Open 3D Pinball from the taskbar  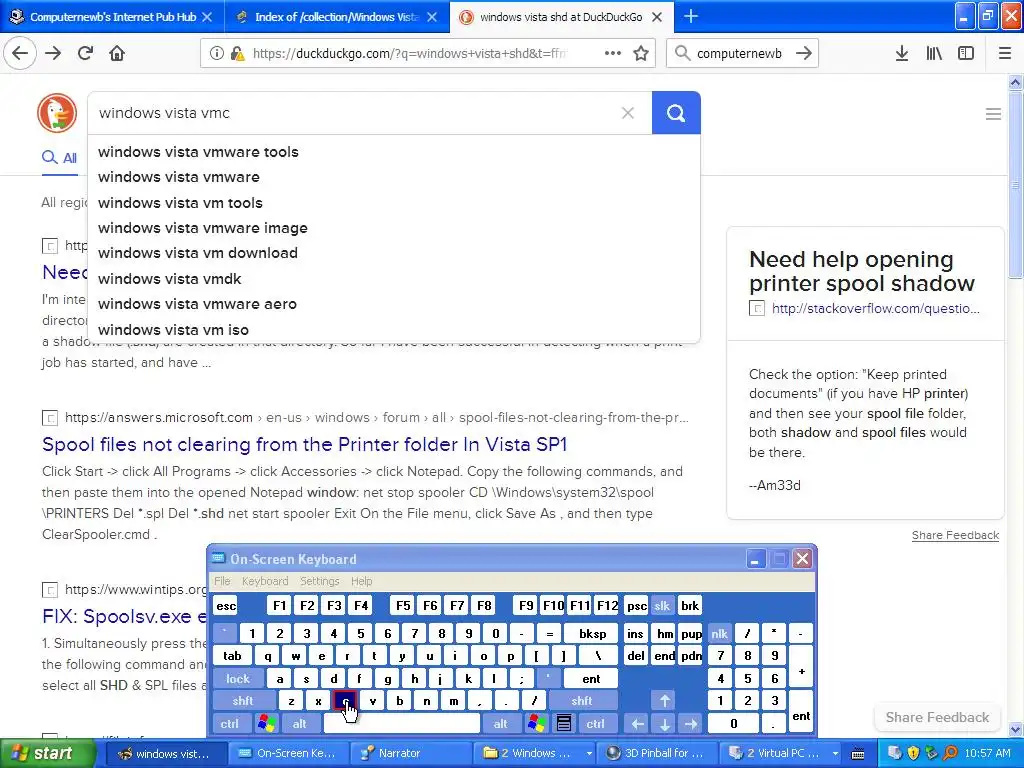point(657,753)
